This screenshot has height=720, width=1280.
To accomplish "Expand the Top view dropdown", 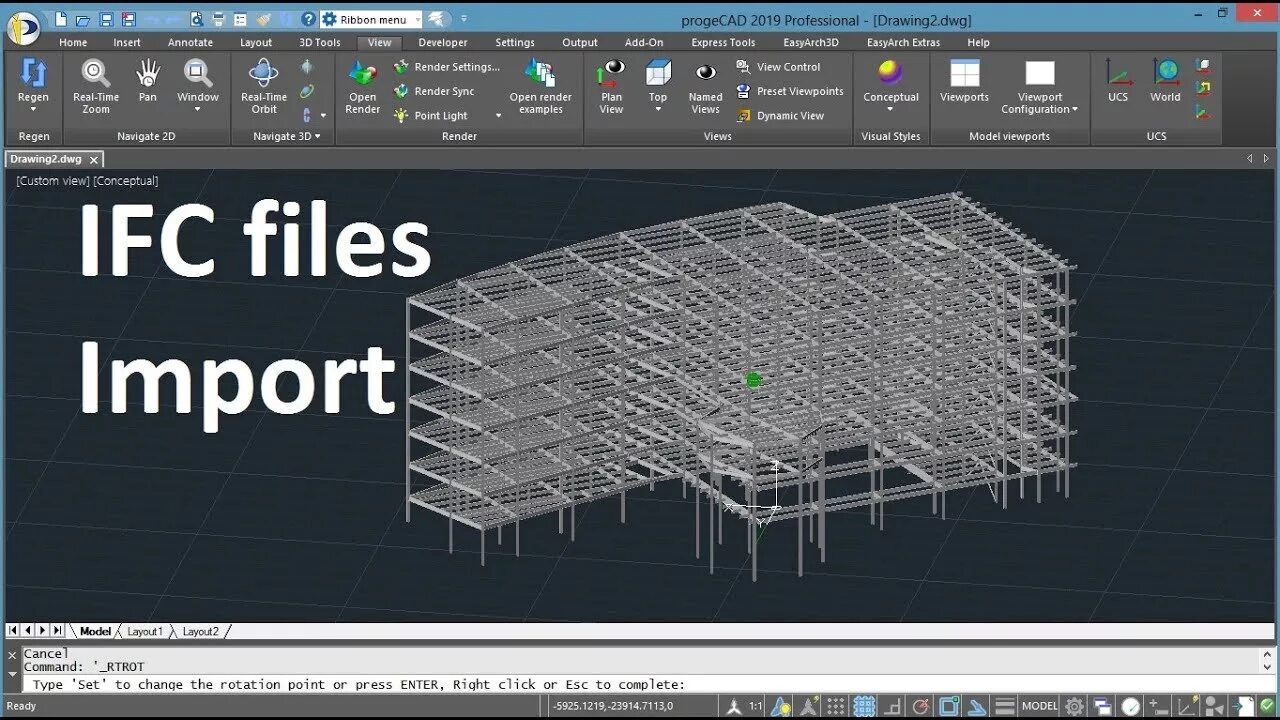I will click(658, 109).
